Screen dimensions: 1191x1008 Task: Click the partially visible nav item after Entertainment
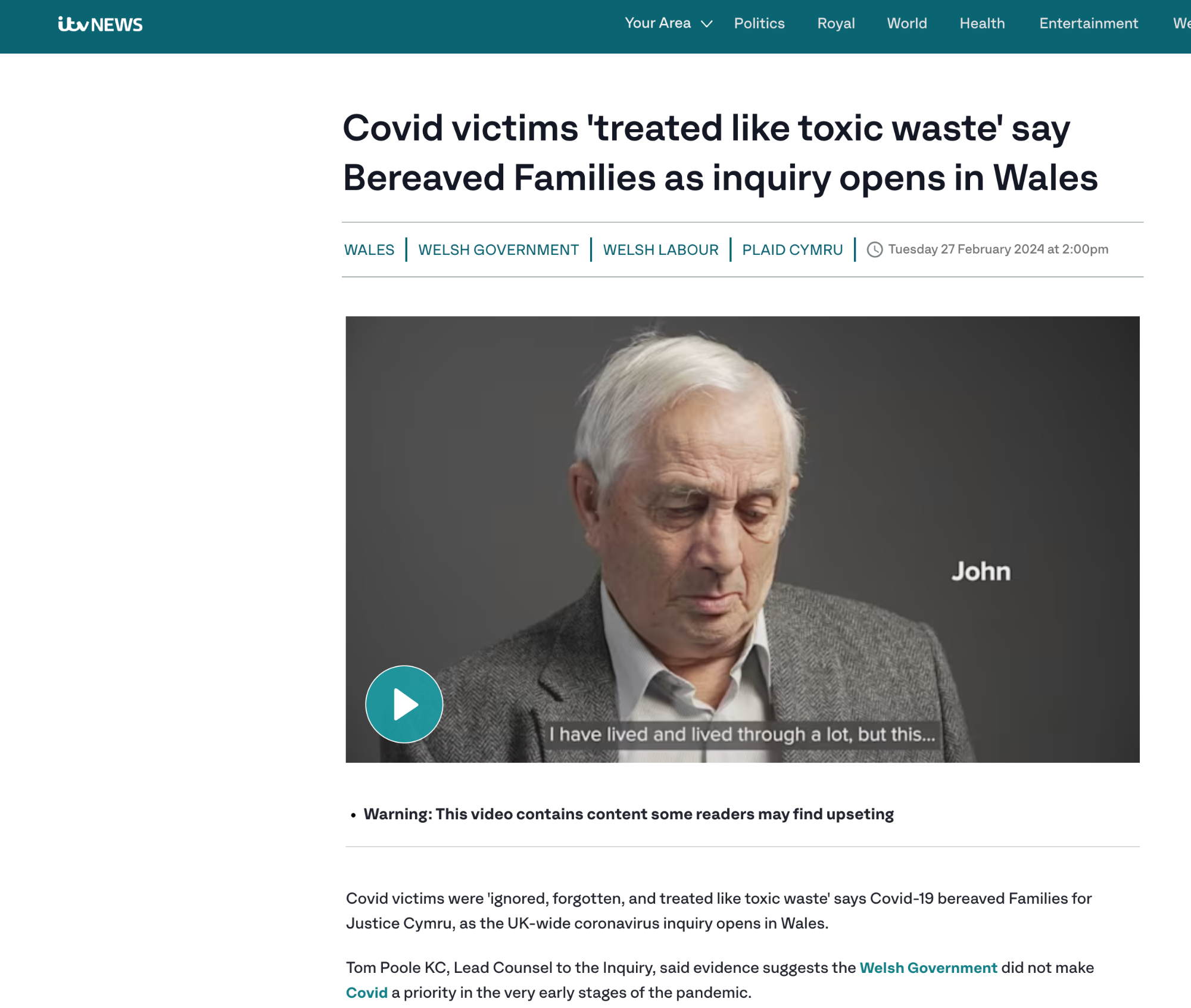(x=1181, y=23)
